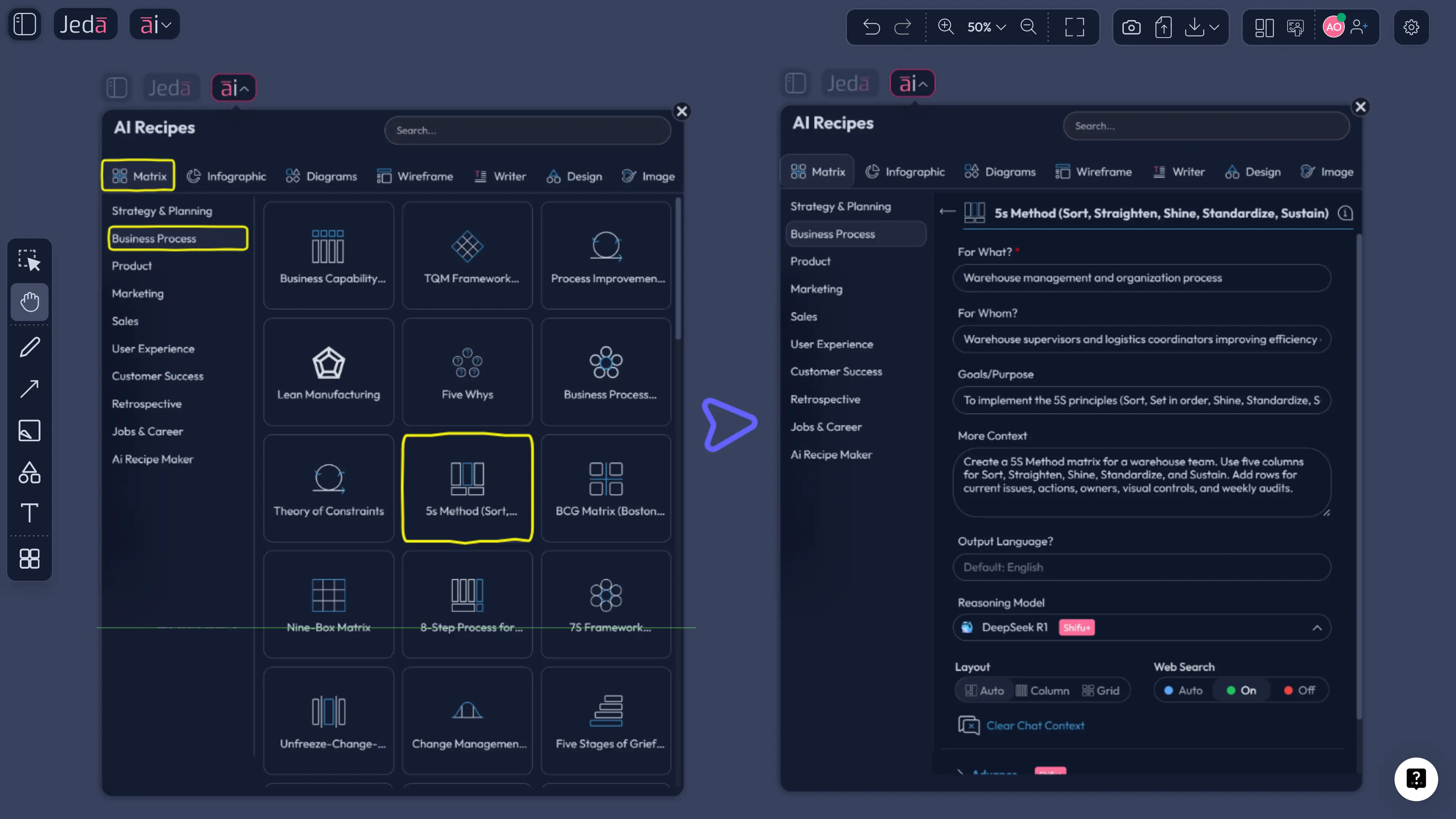Open the settings gear
The image size is (1456, 819).
tap(1411, 27)
